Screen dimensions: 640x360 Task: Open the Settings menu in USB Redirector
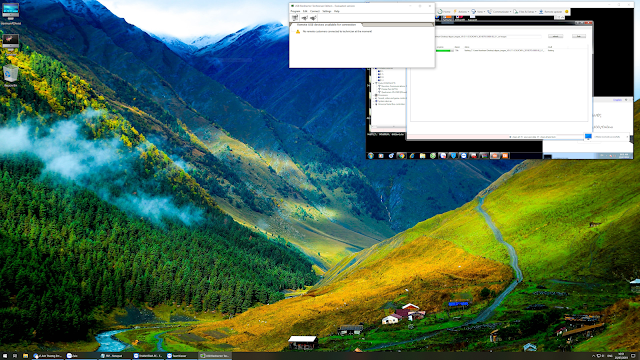(327, 11)
